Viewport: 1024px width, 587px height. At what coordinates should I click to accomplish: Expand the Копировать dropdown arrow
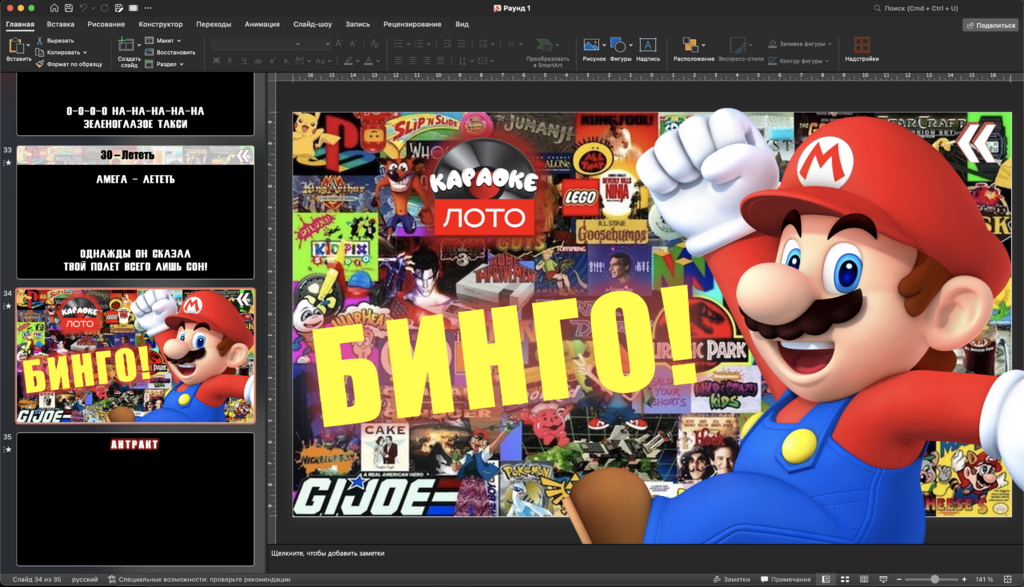pos(85,52)
